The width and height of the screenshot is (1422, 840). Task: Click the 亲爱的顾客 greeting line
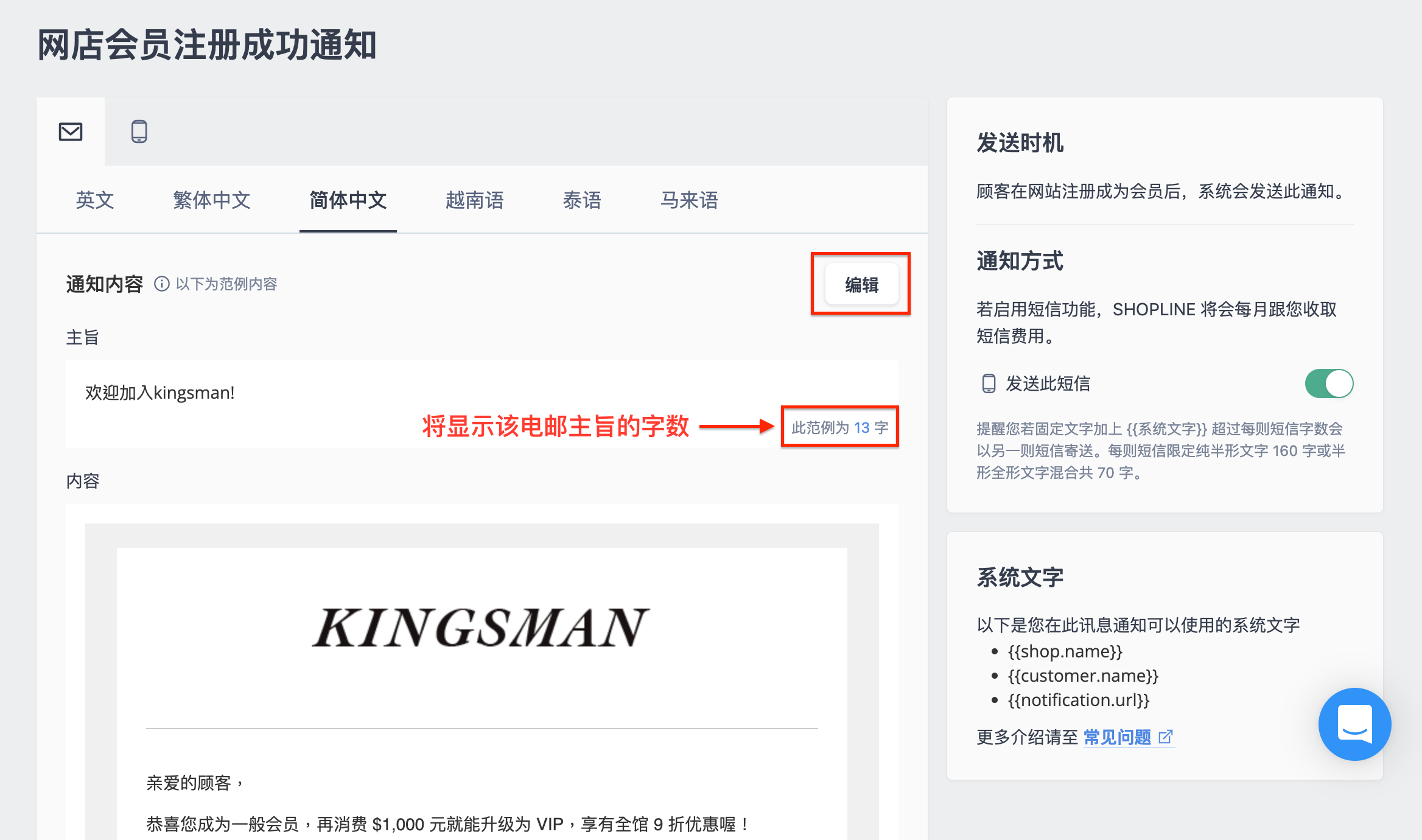(x=196, y=783)
